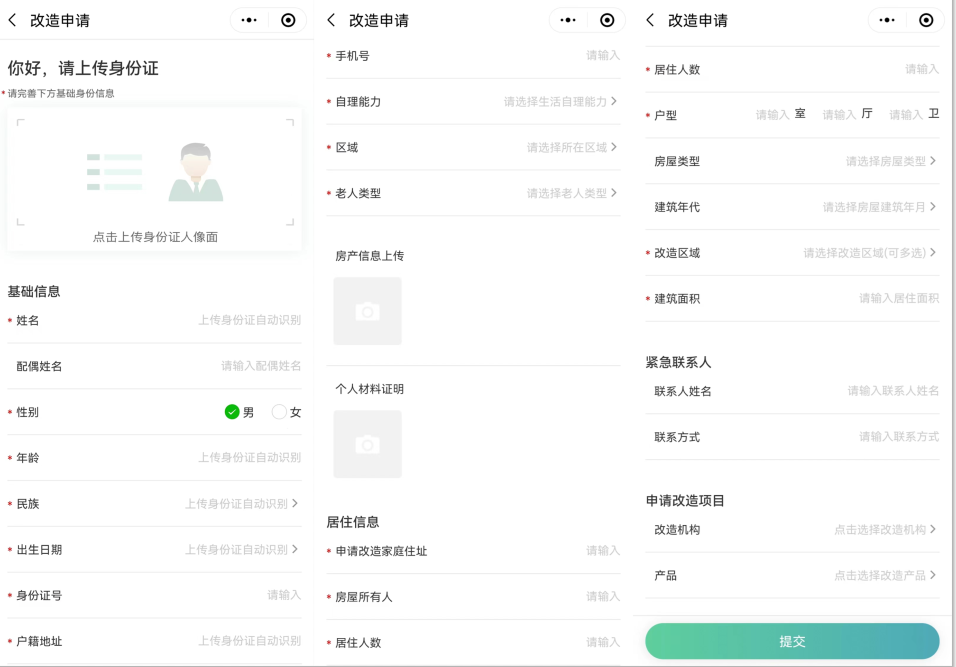Select the 女 gender radio button

tap(279, 412)
